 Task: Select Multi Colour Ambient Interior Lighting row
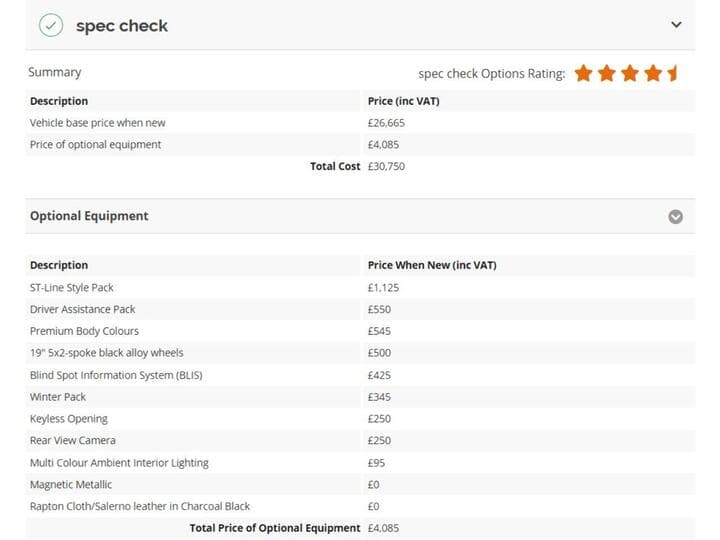(x=360, y=462)
